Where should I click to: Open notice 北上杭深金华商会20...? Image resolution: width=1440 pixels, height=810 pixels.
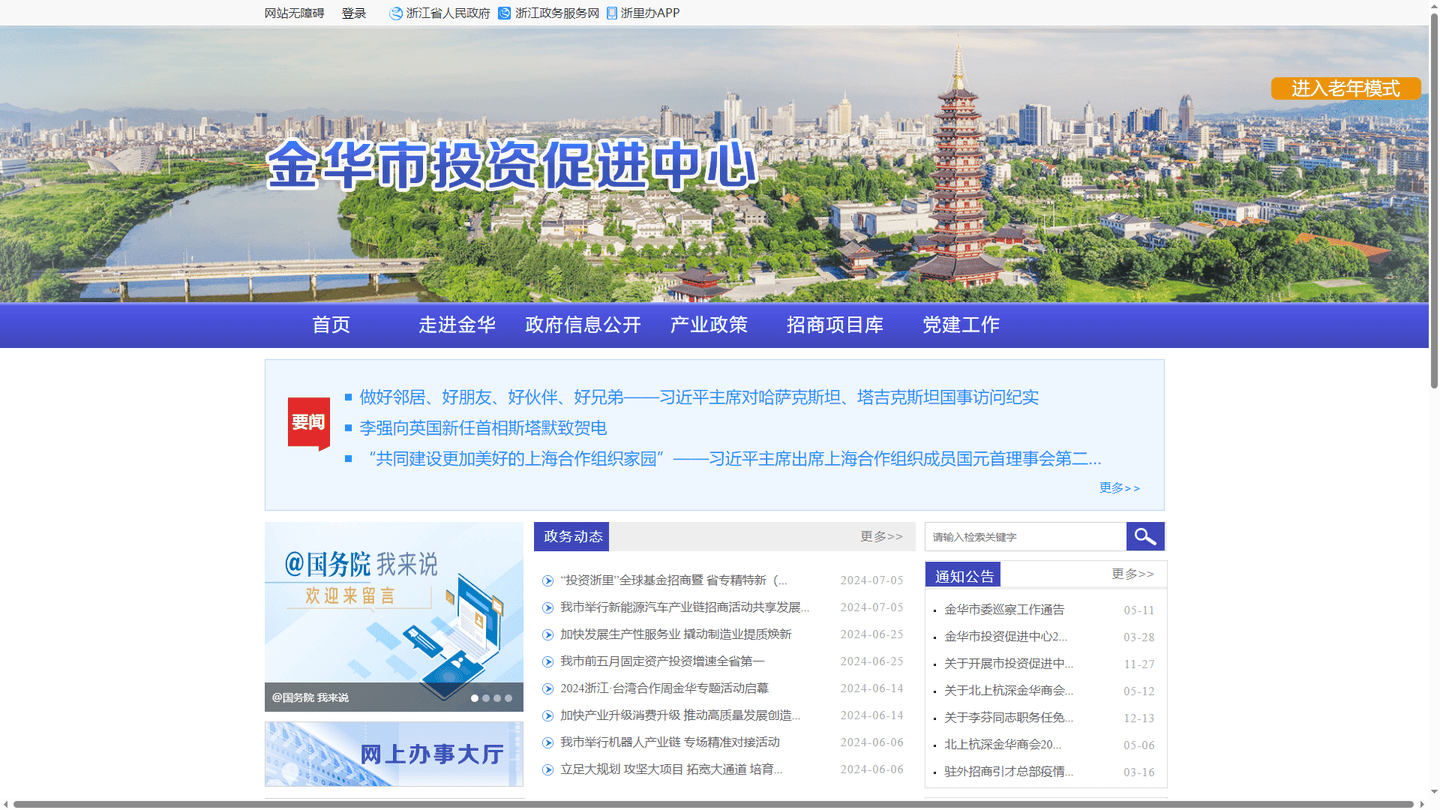tap(1003, 744)
